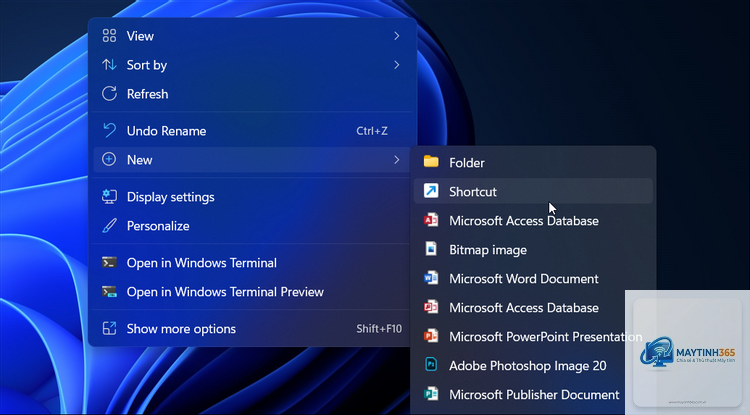Click the Refresh circular arrow icon
This screenshot has height=415, width=750.
pos(109,93)
